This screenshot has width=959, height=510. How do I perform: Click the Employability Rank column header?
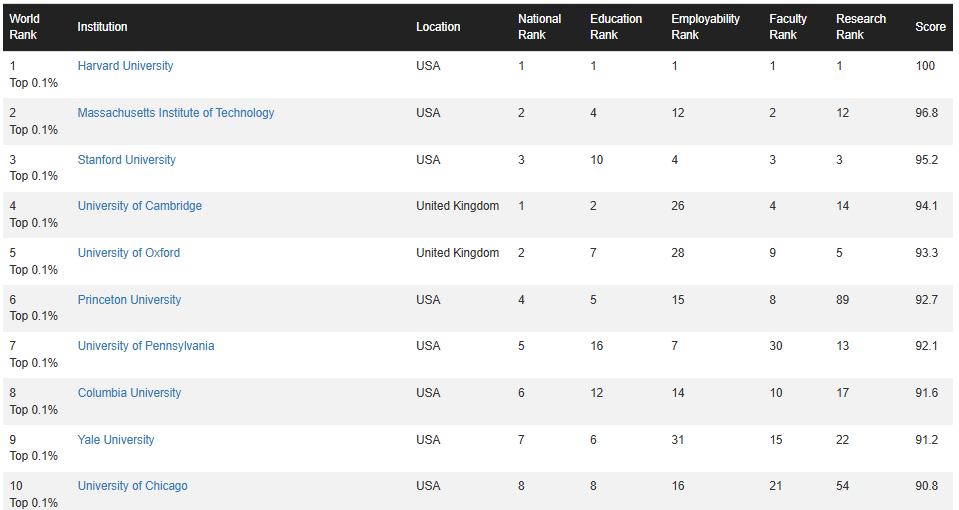(705, 27)
